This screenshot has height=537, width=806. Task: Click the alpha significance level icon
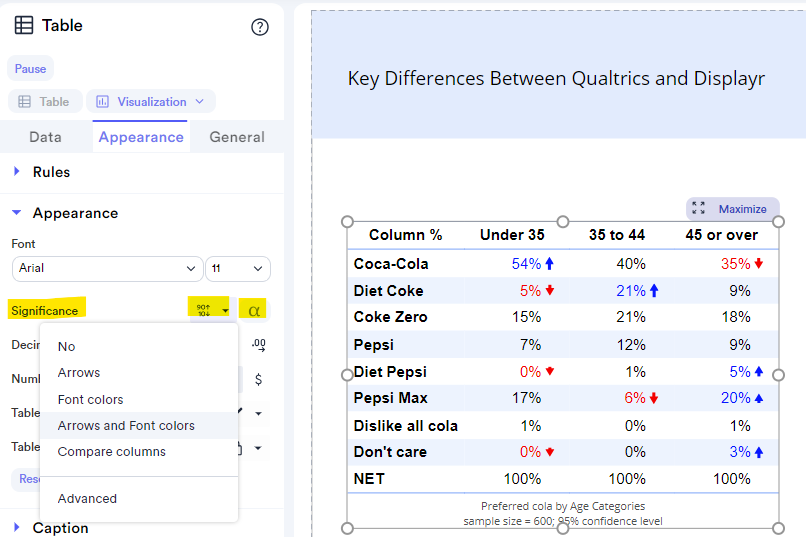click(253, 310)
